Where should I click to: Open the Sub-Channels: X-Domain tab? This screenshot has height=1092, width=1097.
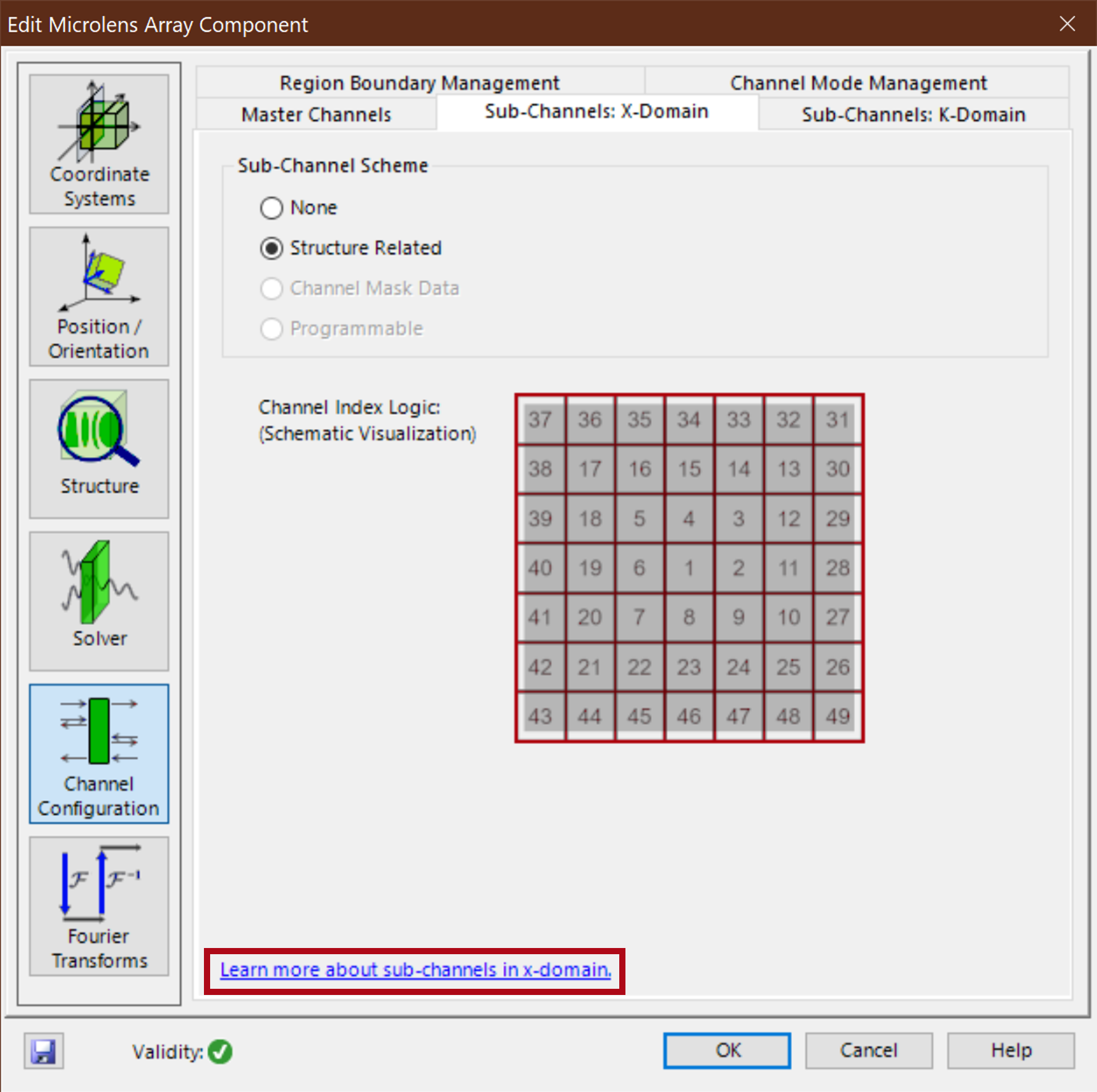pyautogui.click(x=597, y=112)
